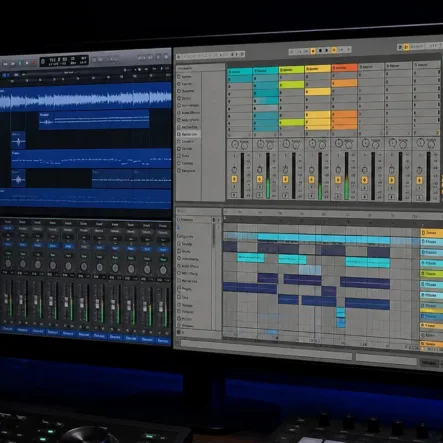Click first send knob of first session track
443x443 pixels.
(x=235, y=144)
